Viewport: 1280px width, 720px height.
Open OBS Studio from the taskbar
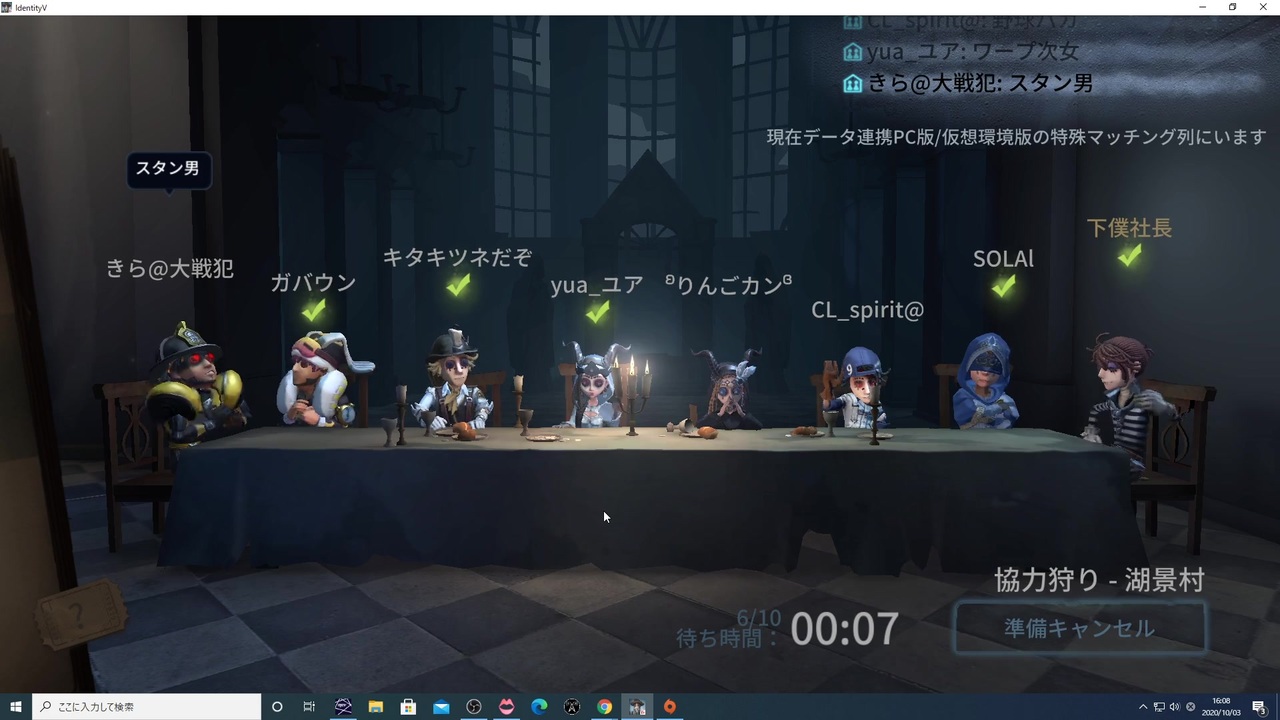coord(474,707)
